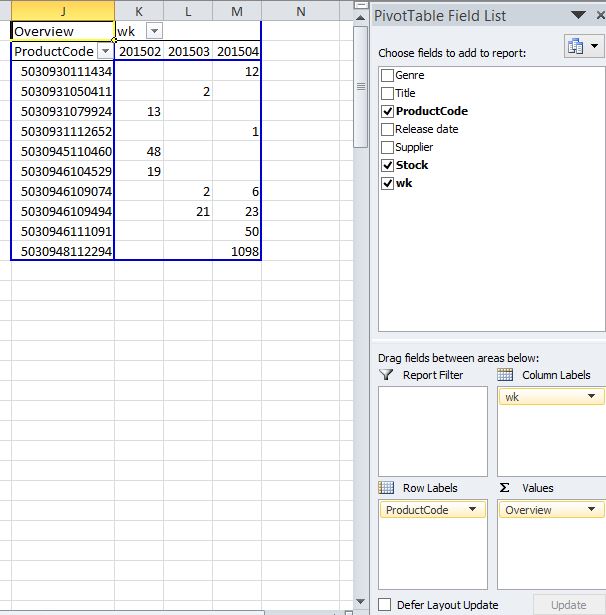The image size is (606, 615).
Task: Select column L header
Action: click(x=188, y=11)
